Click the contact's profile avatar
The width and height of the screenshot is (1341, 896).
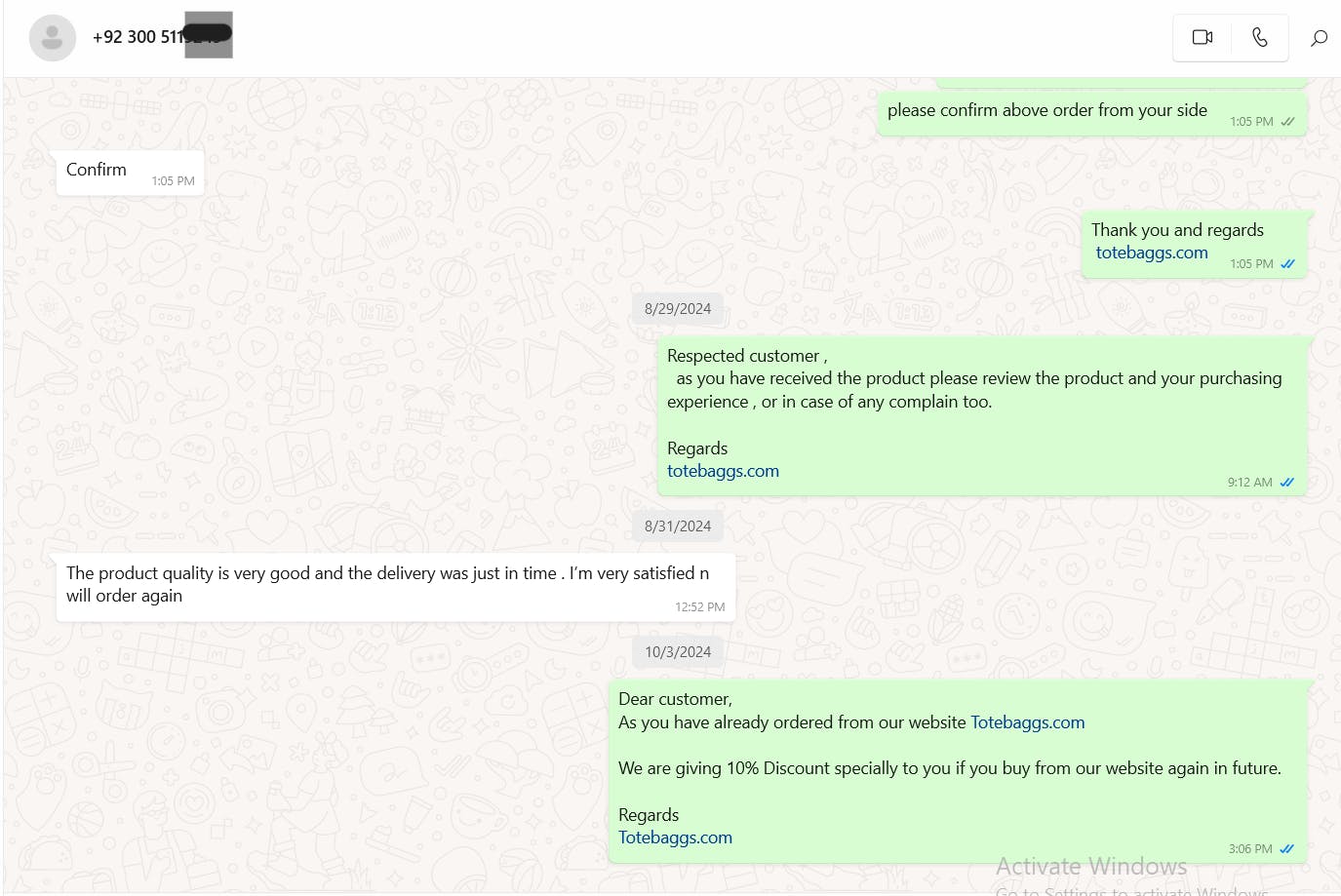[x=53, y=38]
